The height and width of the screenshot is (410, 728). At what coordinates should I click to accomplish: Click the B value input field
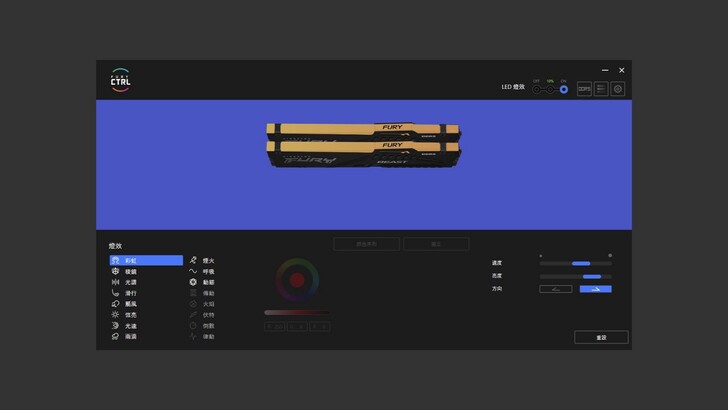(x=320, y=327)
